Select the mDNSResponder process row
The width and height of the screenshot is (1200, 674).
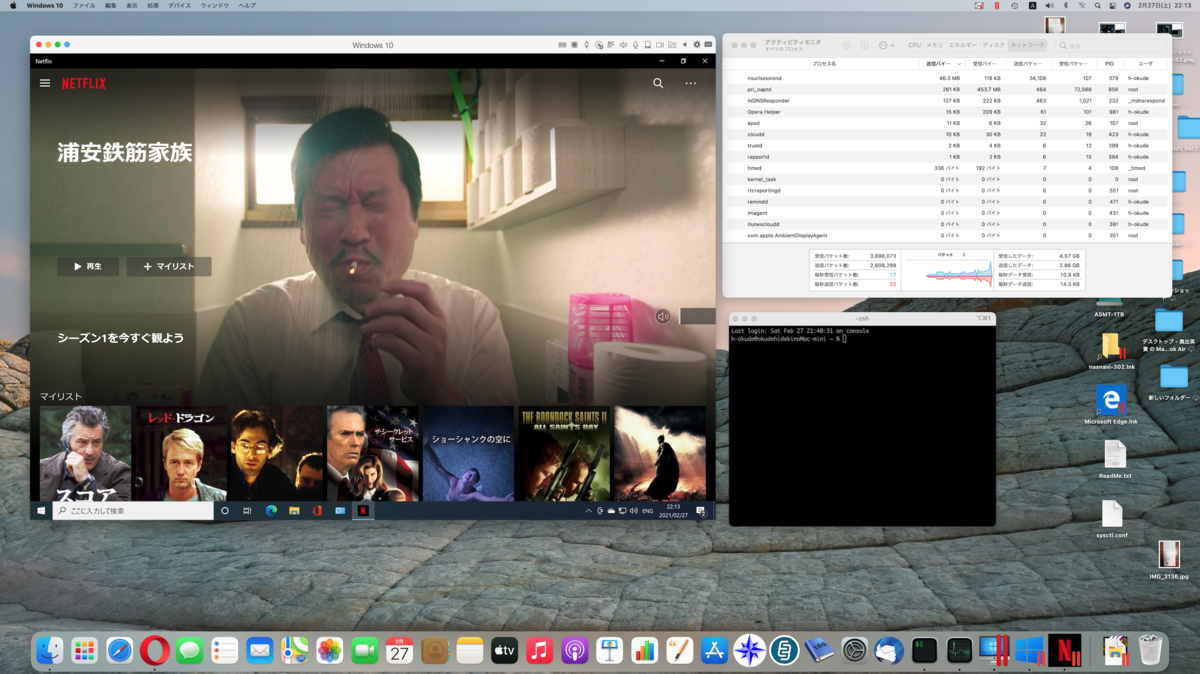[947, 101]
